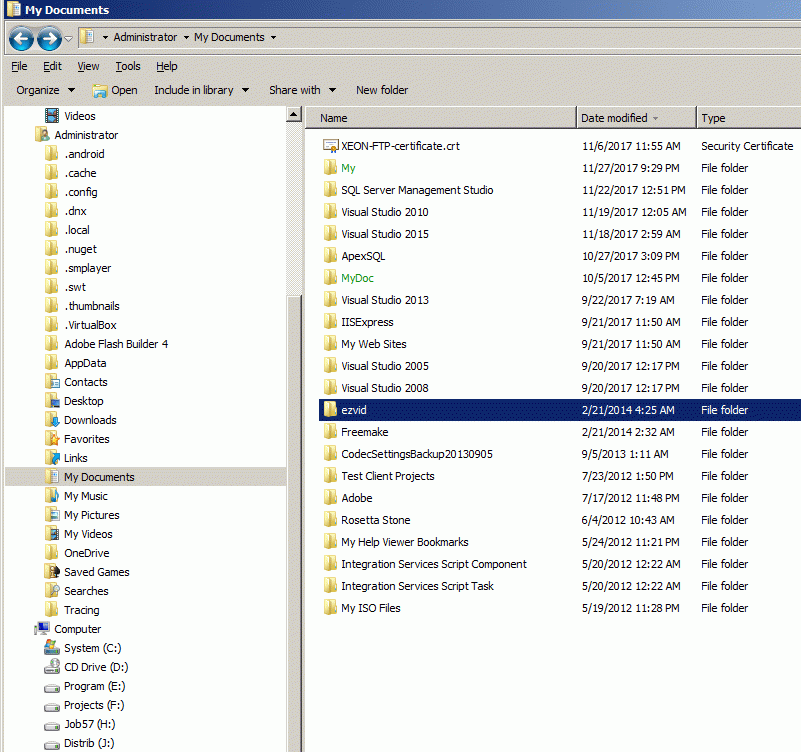Click the navigation pane scroll up arrow
Image resolution: width=801 pixels, height=752 pixels.
(294, 114)
